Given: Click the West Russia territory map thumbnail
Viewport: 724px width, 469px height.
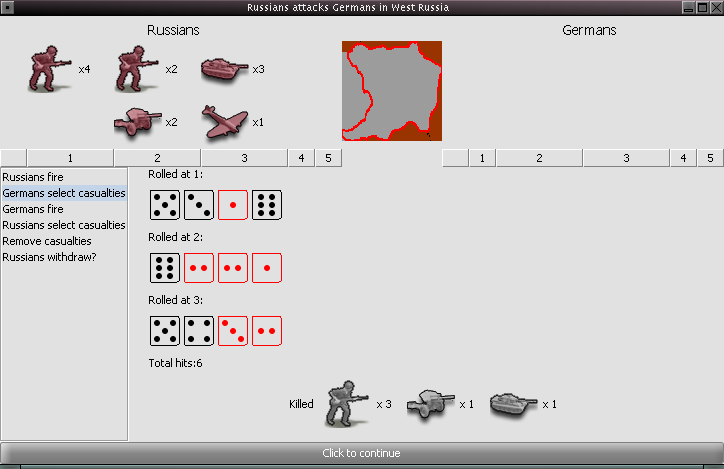Looking at the screenshot, I should (391, 91).
